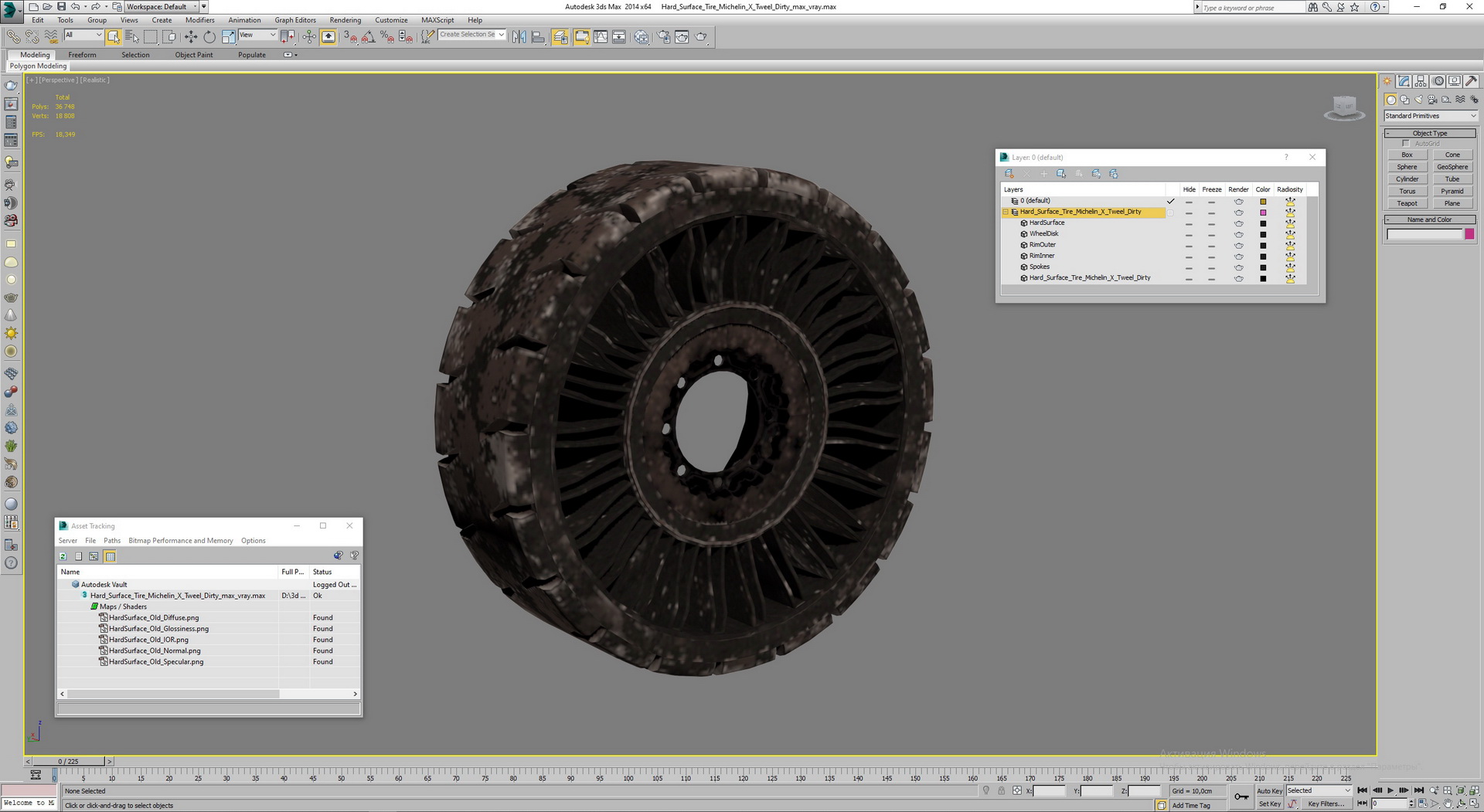1484x812 pixels.
Task: Switch to the Freeform ribbon tab
Action: pyautogui.click(x=82, y=55)
